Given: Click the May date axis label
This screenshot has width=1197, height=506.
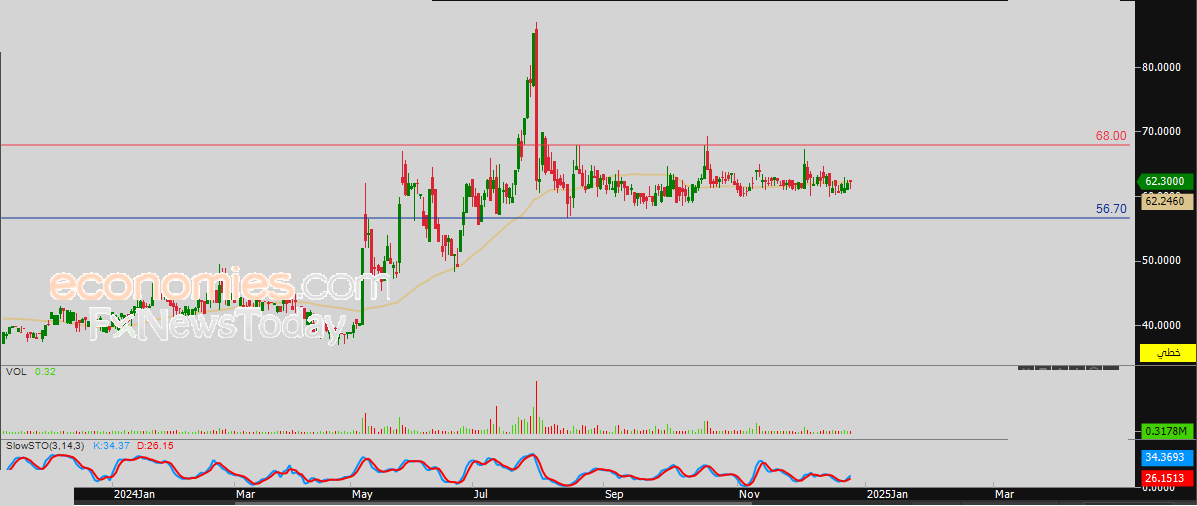Looking at the screenshot, I should pos(363,495).
